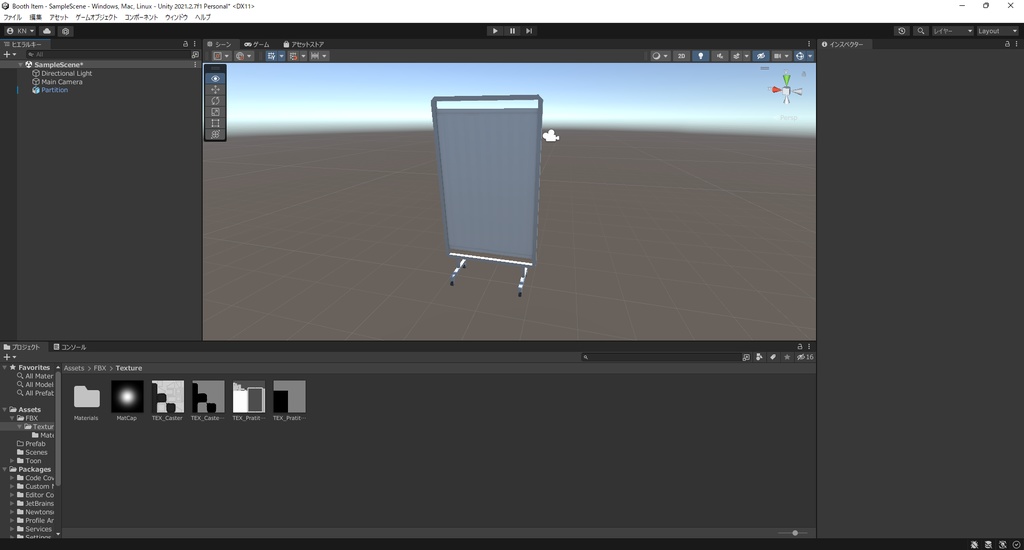Open the scene camera settings dropdown
The image size is (1024, 550).
point(781,56)
